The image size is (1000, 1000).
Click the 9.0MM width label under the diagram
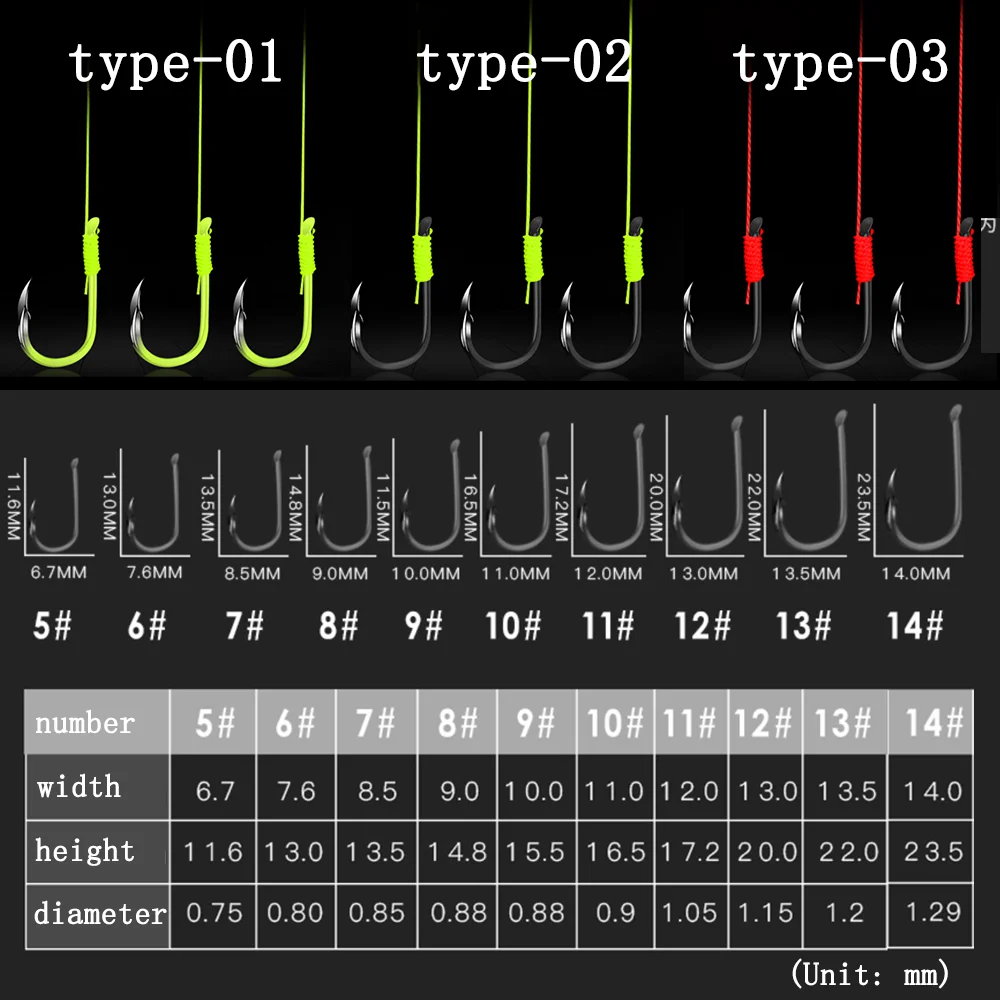coord(339,573)
